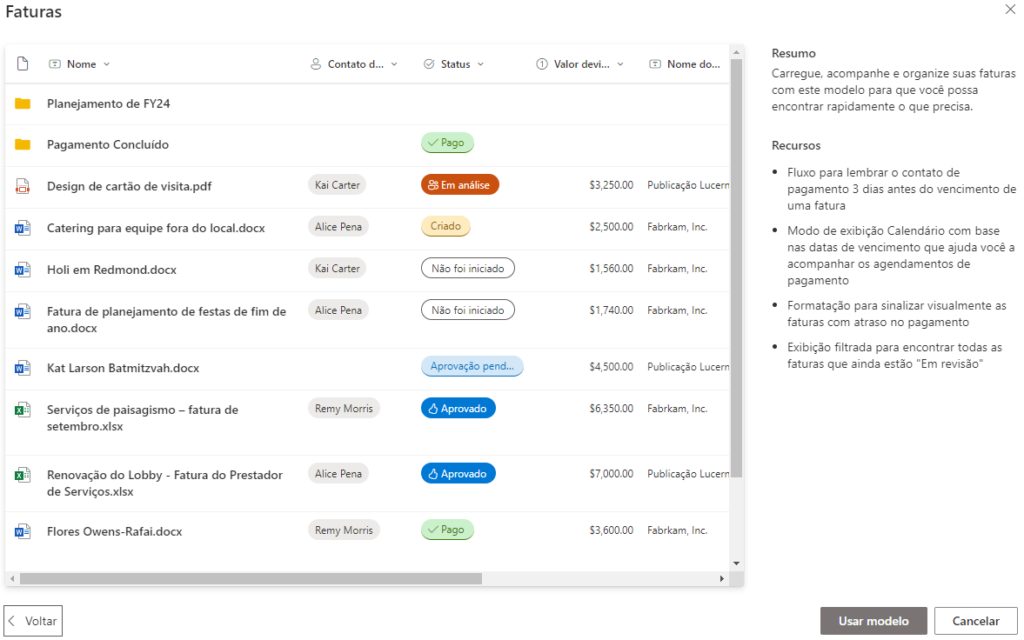The width and height of the screenshot is (1024, 640).
Task: Click the Voltar button
Action: click(32, 620)
